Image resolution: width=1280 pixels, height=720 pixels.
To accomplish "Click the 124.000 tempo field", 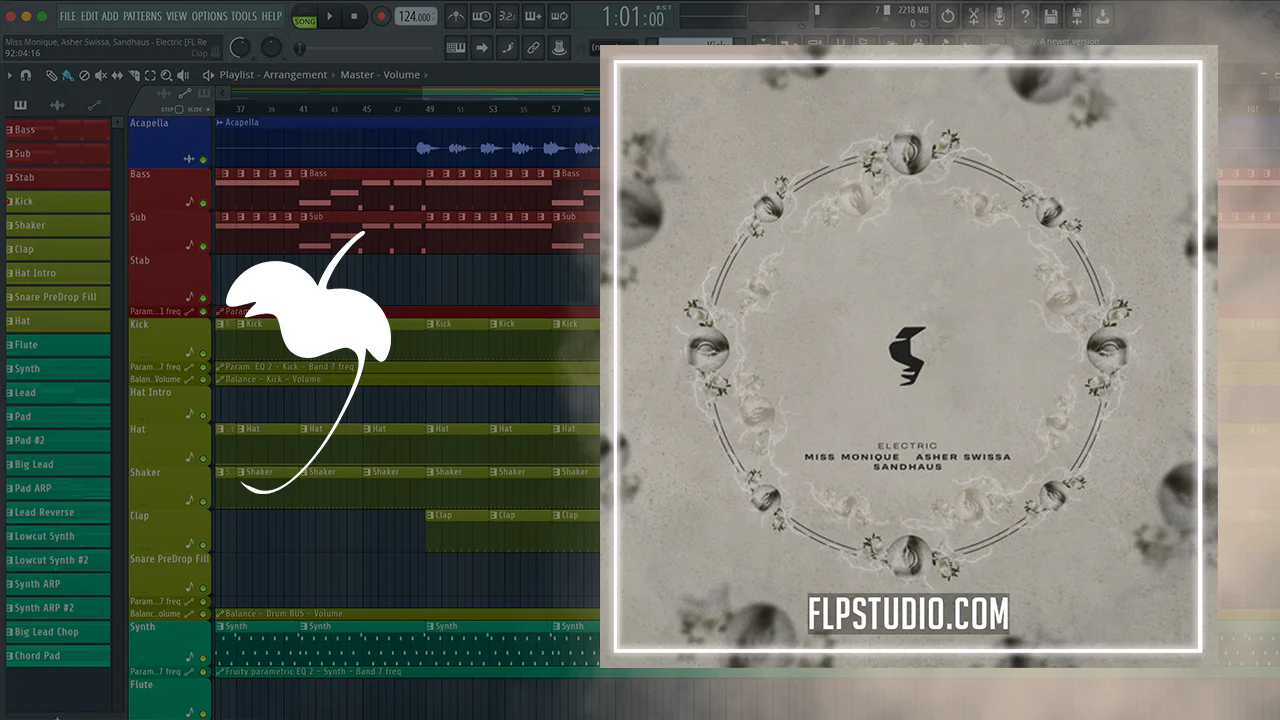I will click(x=415, y=17).
